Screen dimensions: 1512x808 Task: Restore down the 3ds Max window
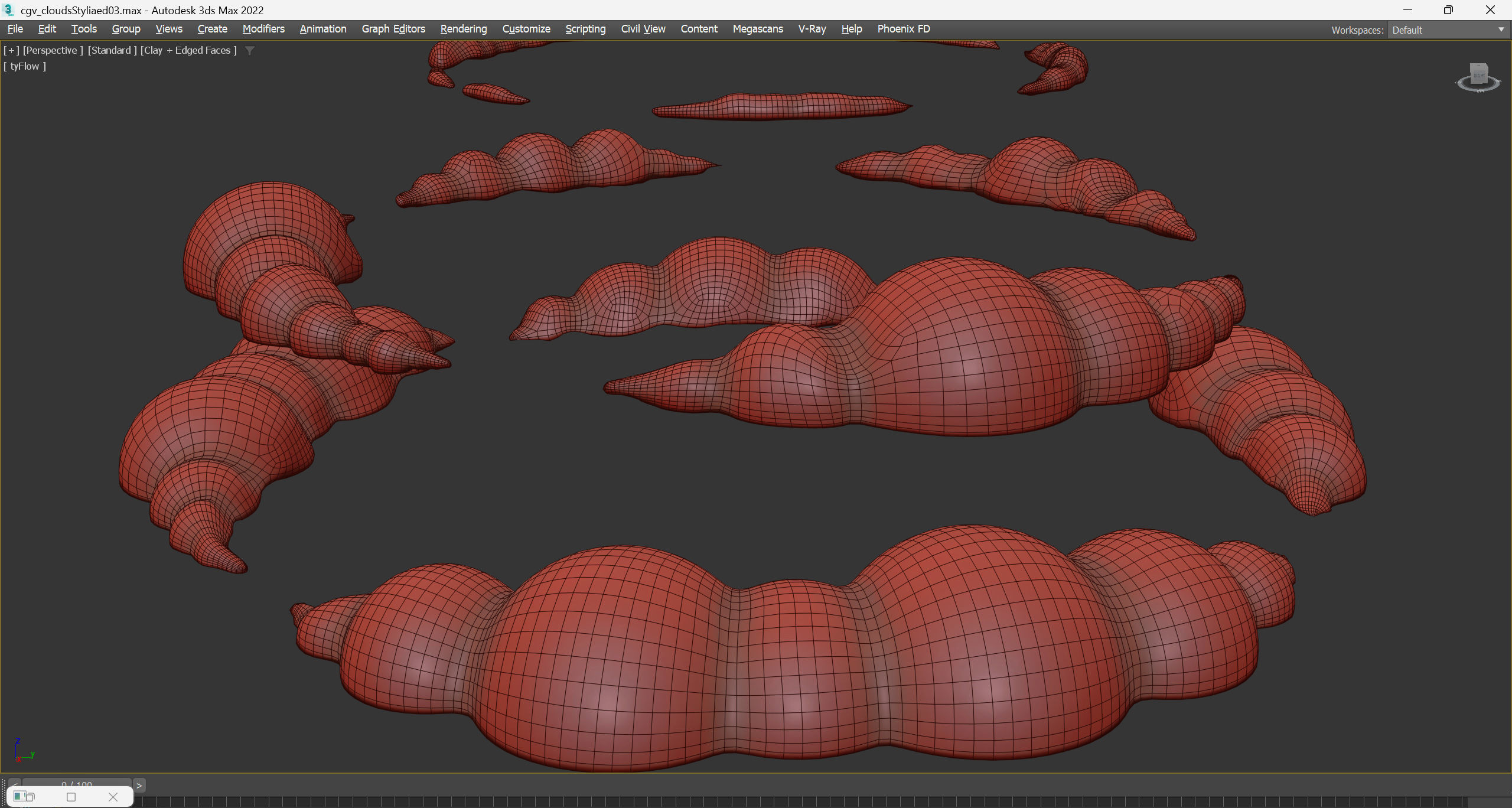(1448, 10)
